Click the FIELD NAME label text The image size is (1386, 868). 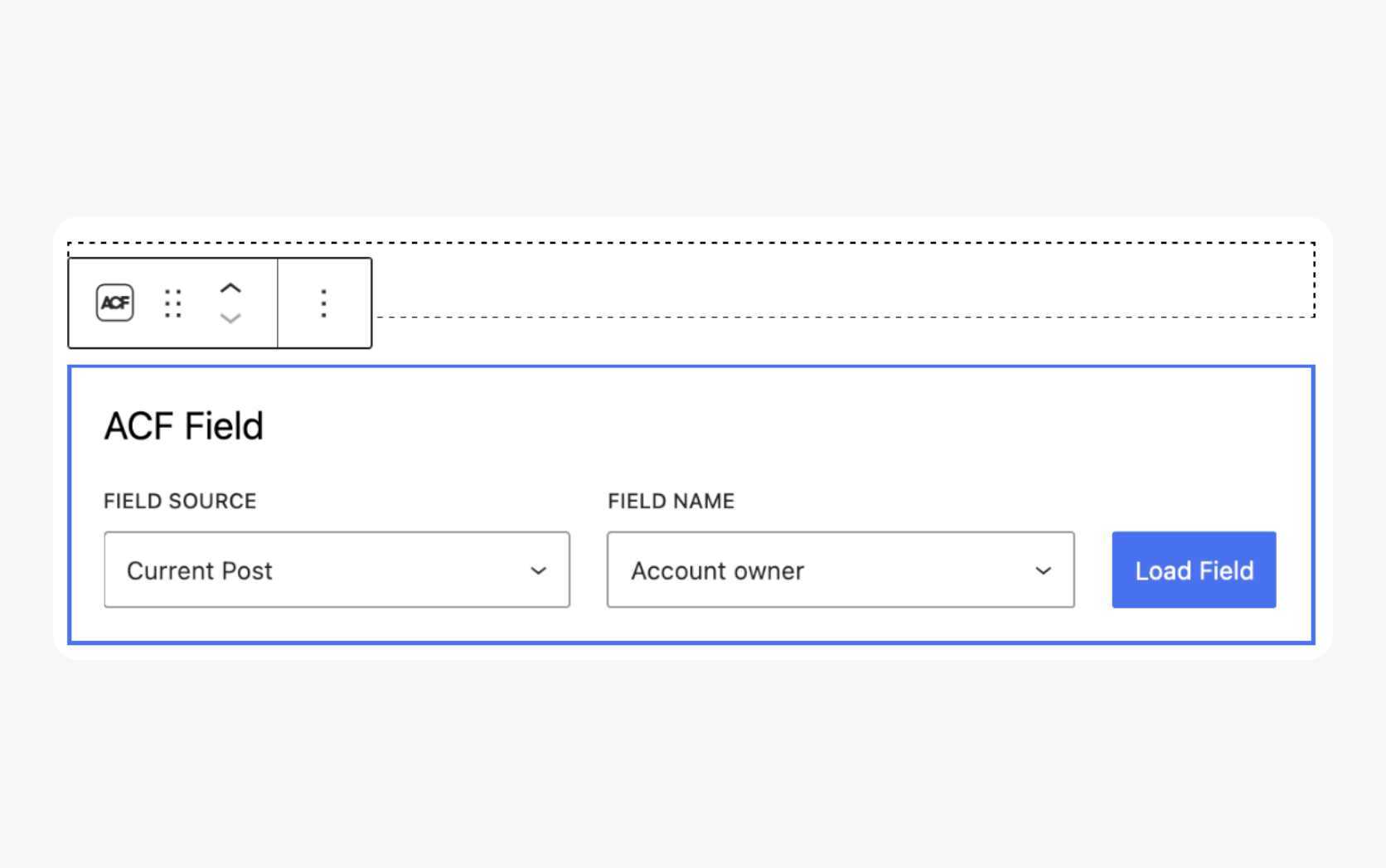coord(671,501)
